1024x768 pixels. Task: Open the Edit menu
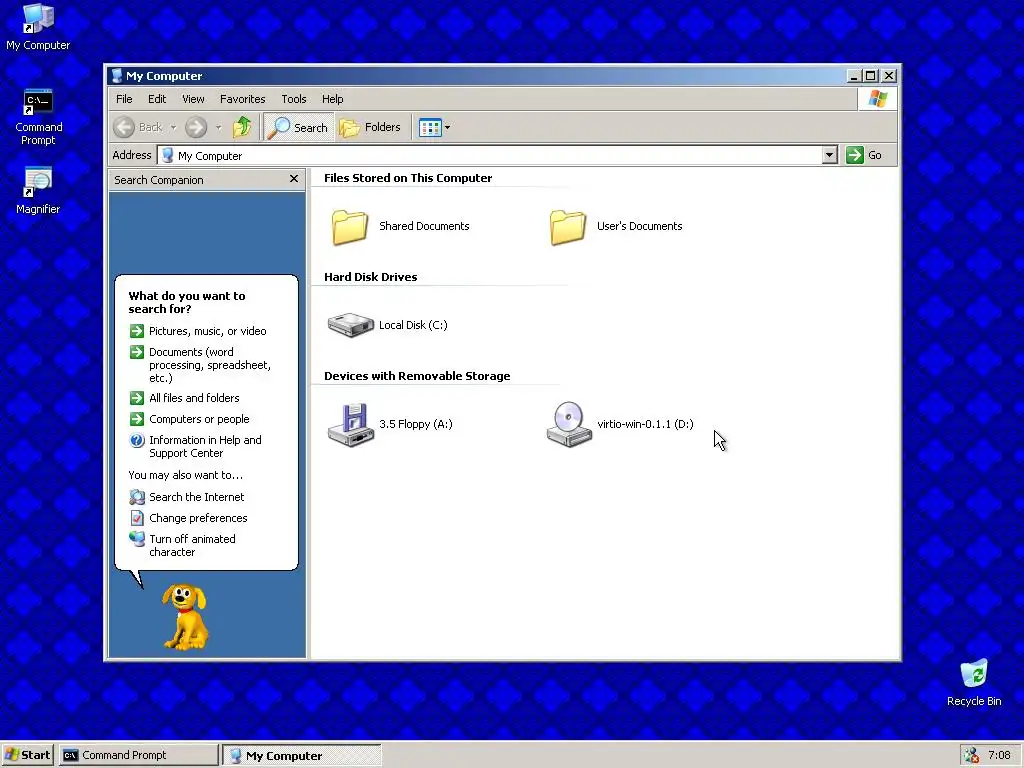(157, 99)
